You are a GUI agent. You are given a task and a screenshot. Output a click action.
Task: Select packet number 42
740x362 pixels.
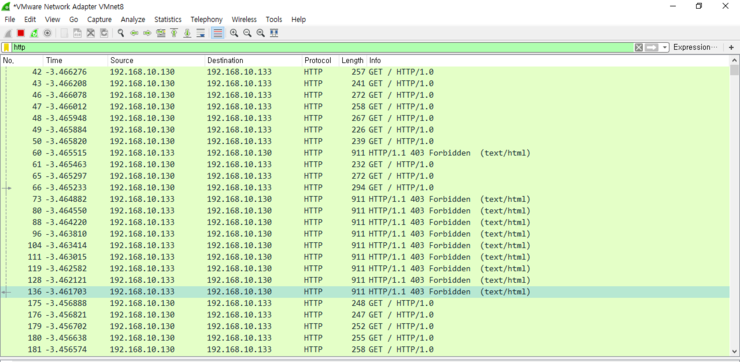pyautogui.click(x=365, y=72)
